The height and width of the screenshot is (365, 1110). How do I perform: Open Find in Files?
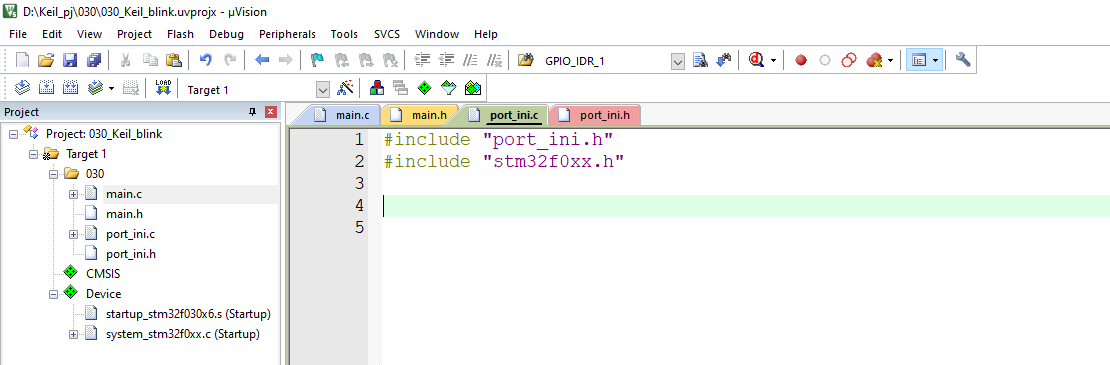click(x=525, y=60)
